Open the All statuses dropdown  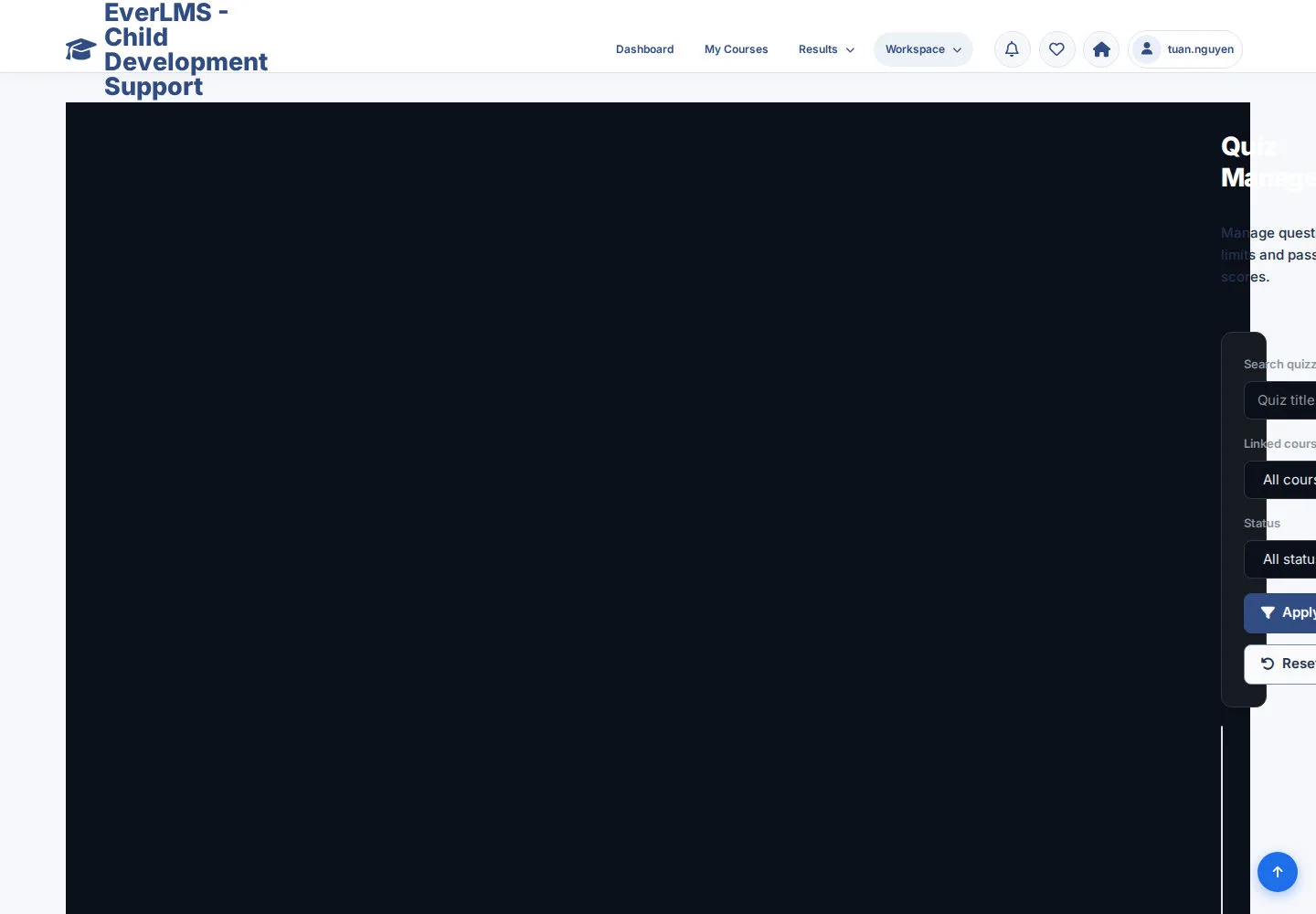(1280, 559)
